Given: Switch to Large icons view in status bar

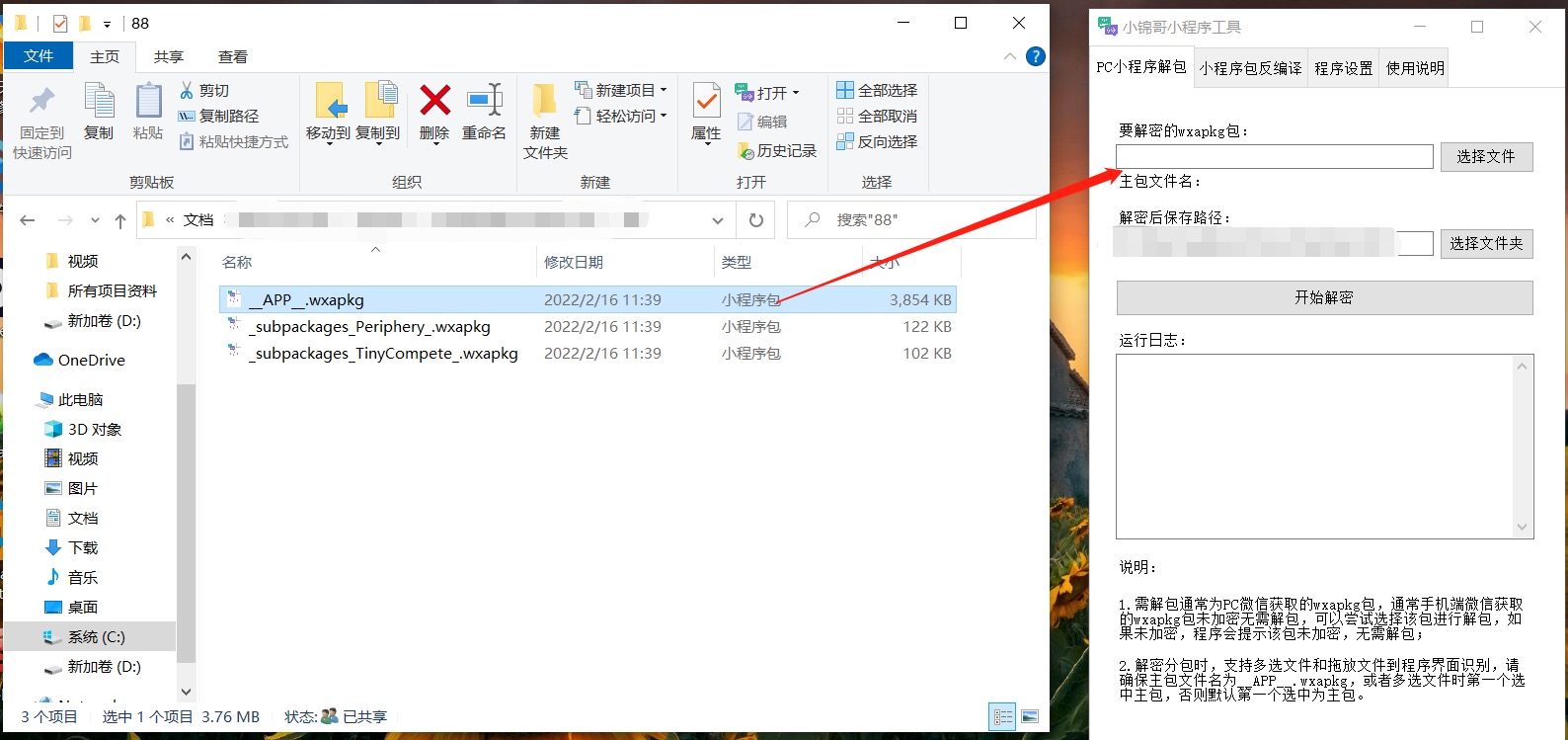Looking at the screenshot, I should point(1030,716).
